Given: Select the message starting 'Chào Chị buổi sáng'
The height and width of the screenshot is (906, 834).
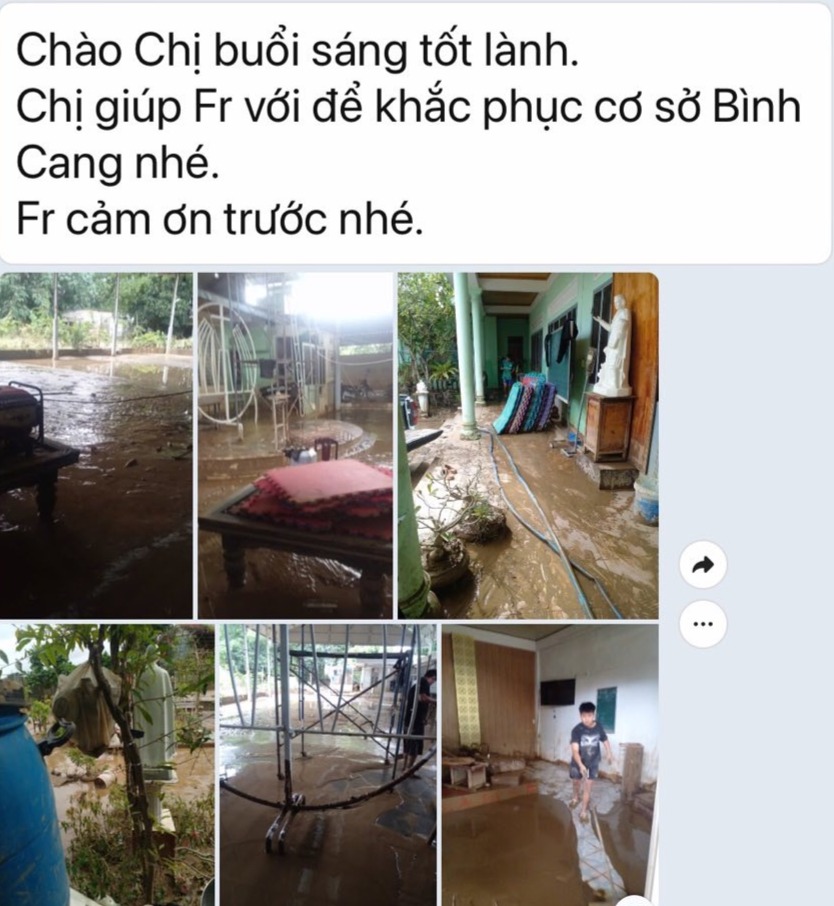Looking at the screenshot, I should click(x=416, y=134).
